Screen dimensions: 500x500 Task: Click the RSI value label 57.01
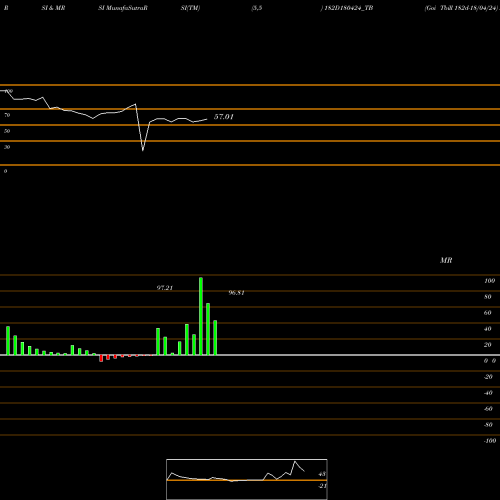(x=224, y=117)
